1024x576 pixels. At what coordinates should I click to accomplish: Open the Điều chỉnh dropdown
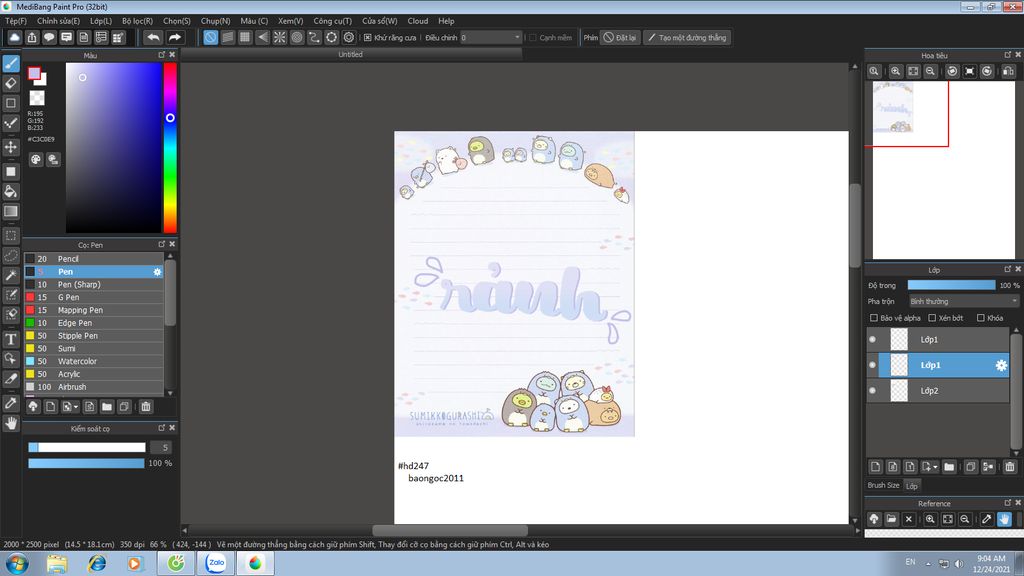[x=491, y=38]
